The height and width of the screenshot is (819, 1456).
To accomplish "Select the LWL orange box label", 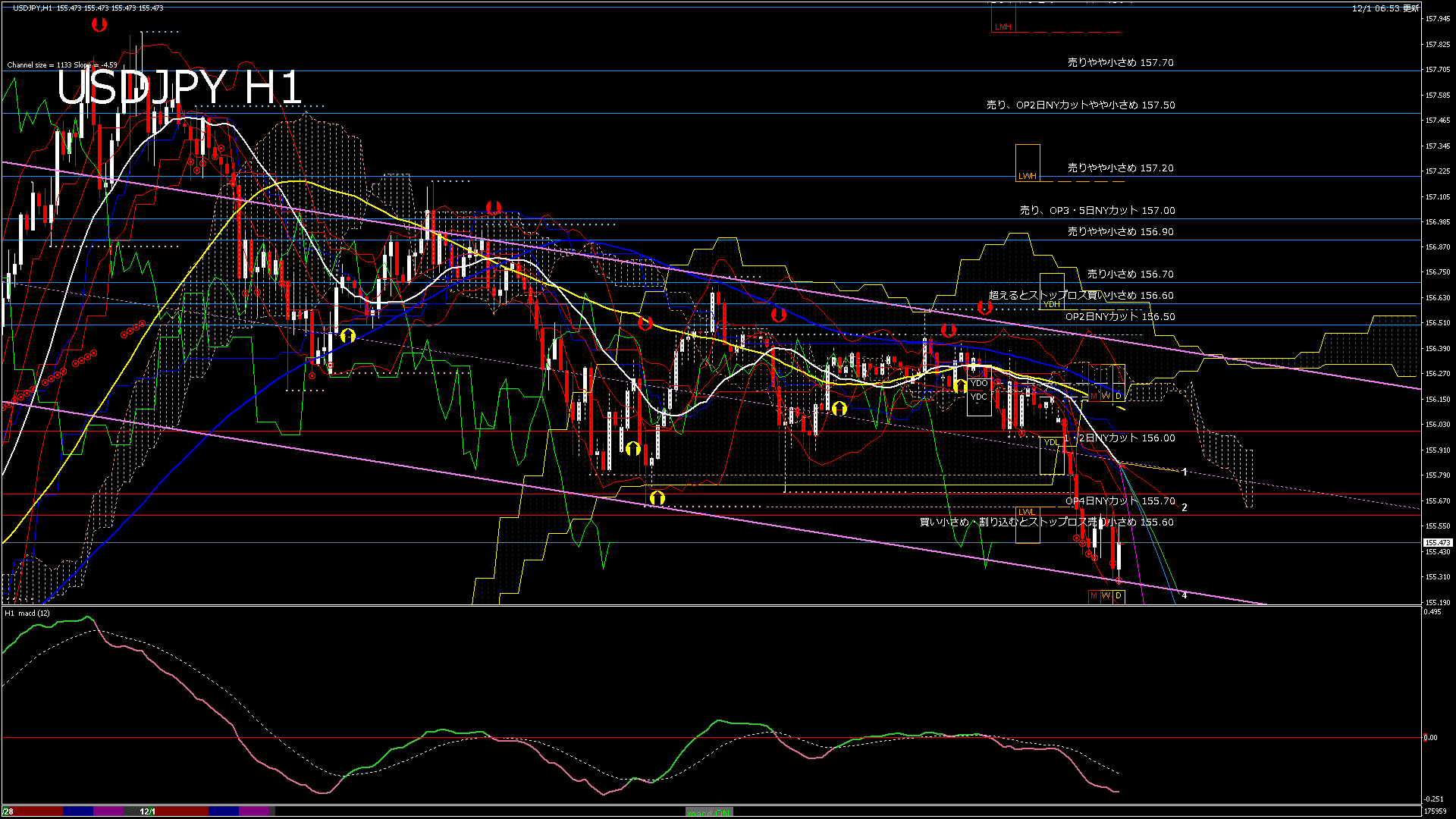I will point(1026,512).
